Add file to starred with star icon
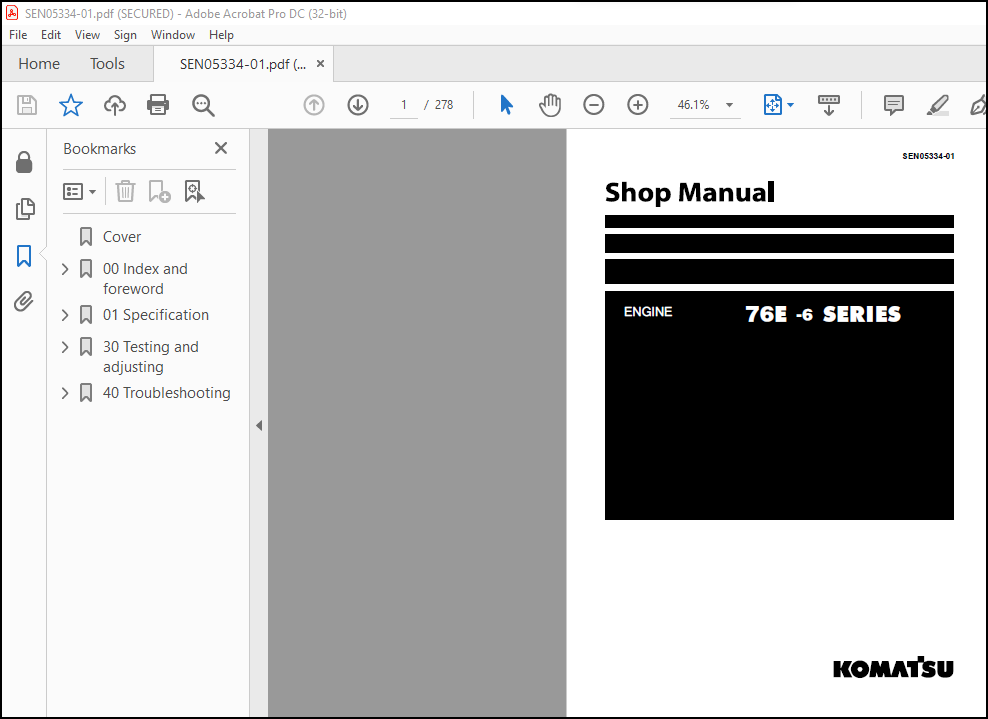The image size is (988, 719). click(71, 105)
